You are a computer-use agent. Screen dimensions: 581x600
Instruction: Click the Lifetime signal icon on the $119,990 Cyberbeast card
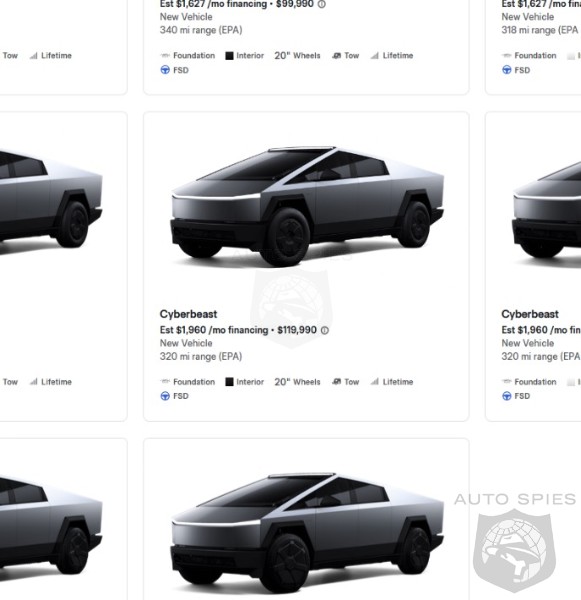(x=375, y=382)
